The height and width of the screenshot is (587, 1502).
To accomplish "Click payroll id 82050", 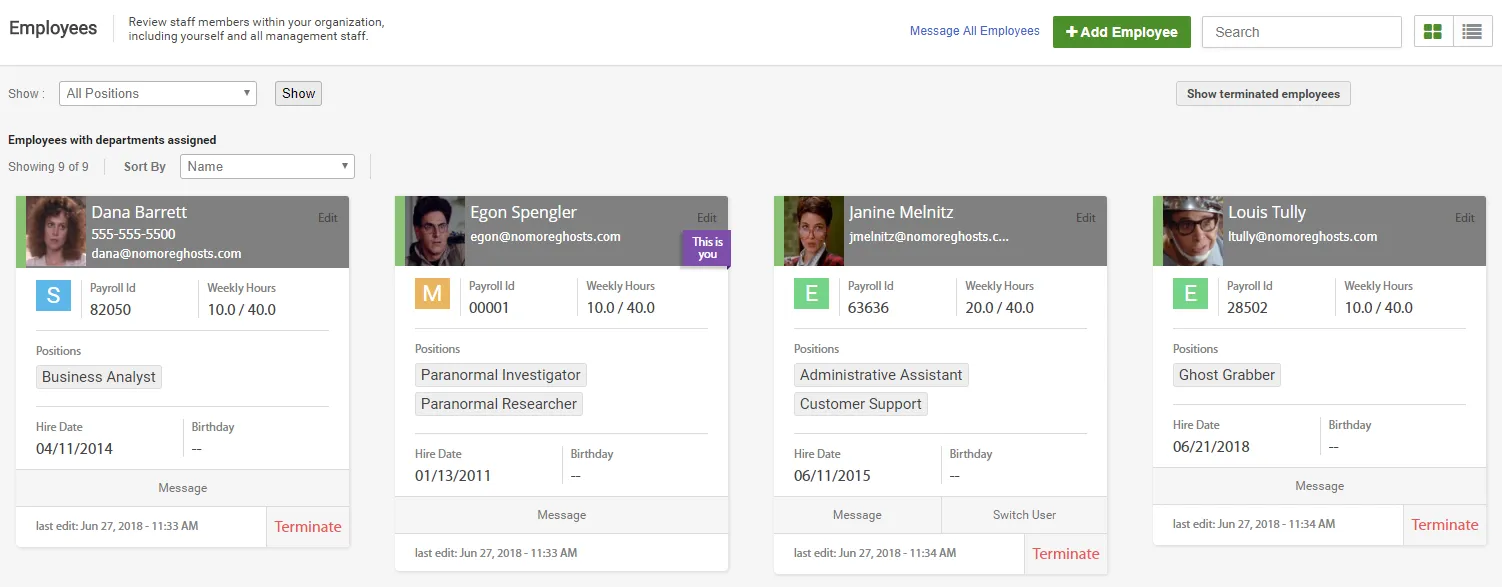I will (110, 310).
